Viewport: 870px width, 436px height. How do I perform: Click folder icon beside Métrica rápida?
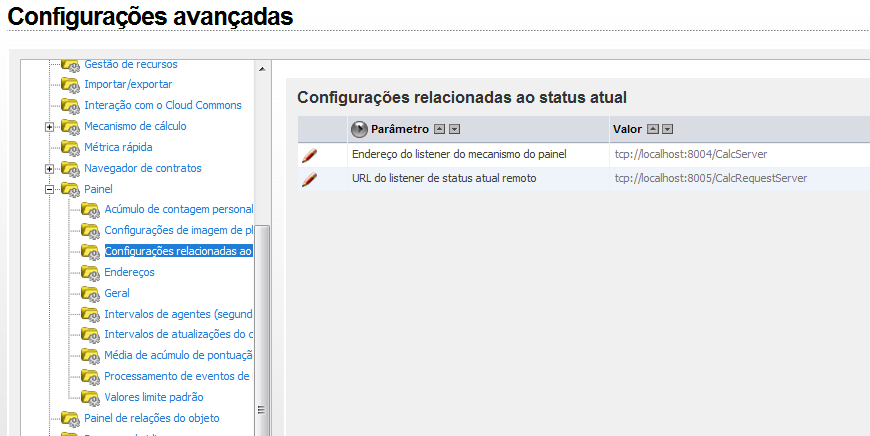click(x=70, y=148)
